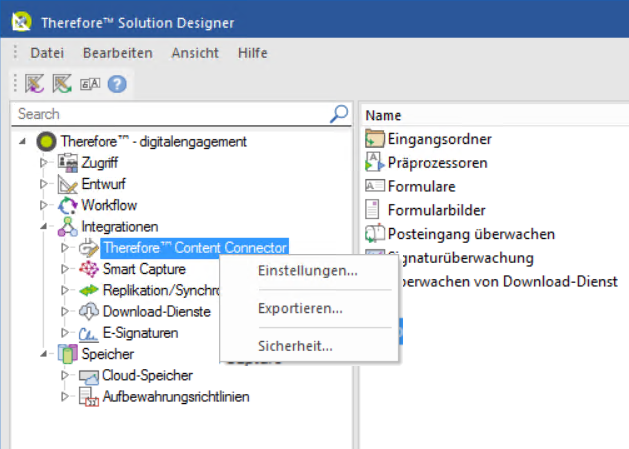Viewport: 629px width, 449px height.
Task: Expand the Aufbewahrungsrichtlinien node
Action: tap(64, 396)
